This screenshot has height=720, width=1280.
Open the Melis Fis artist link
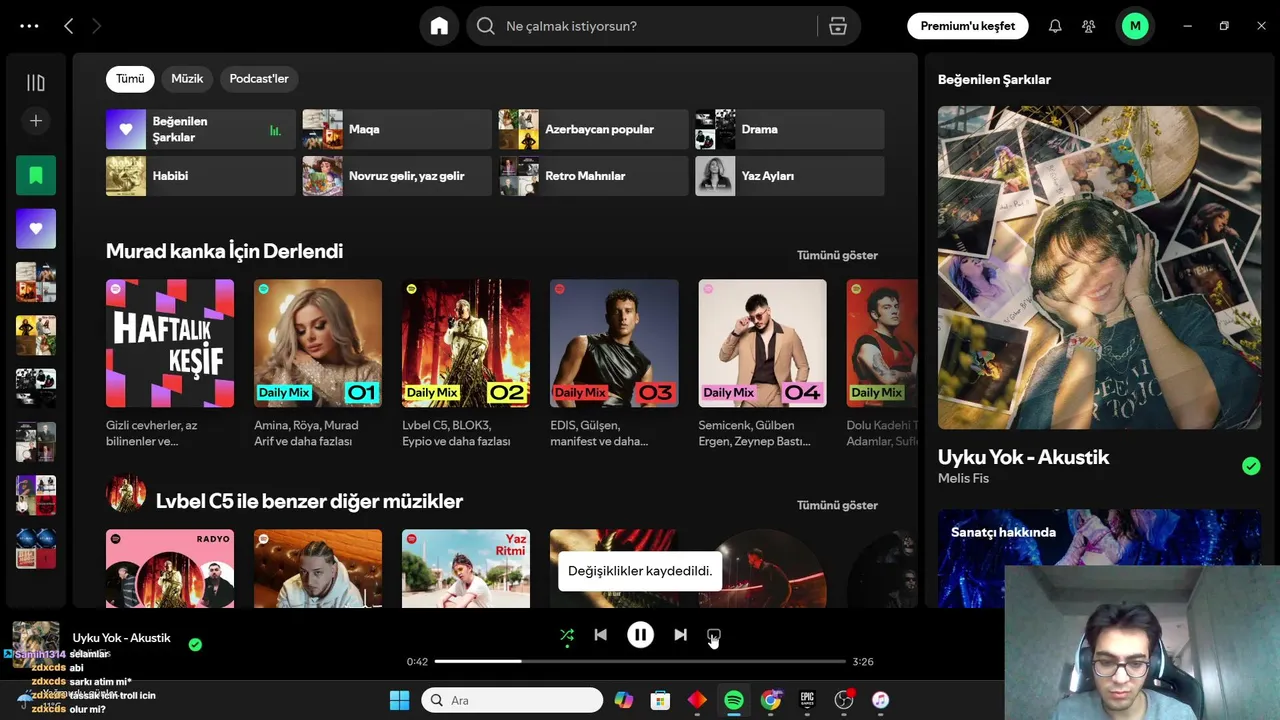click(963, 479)
